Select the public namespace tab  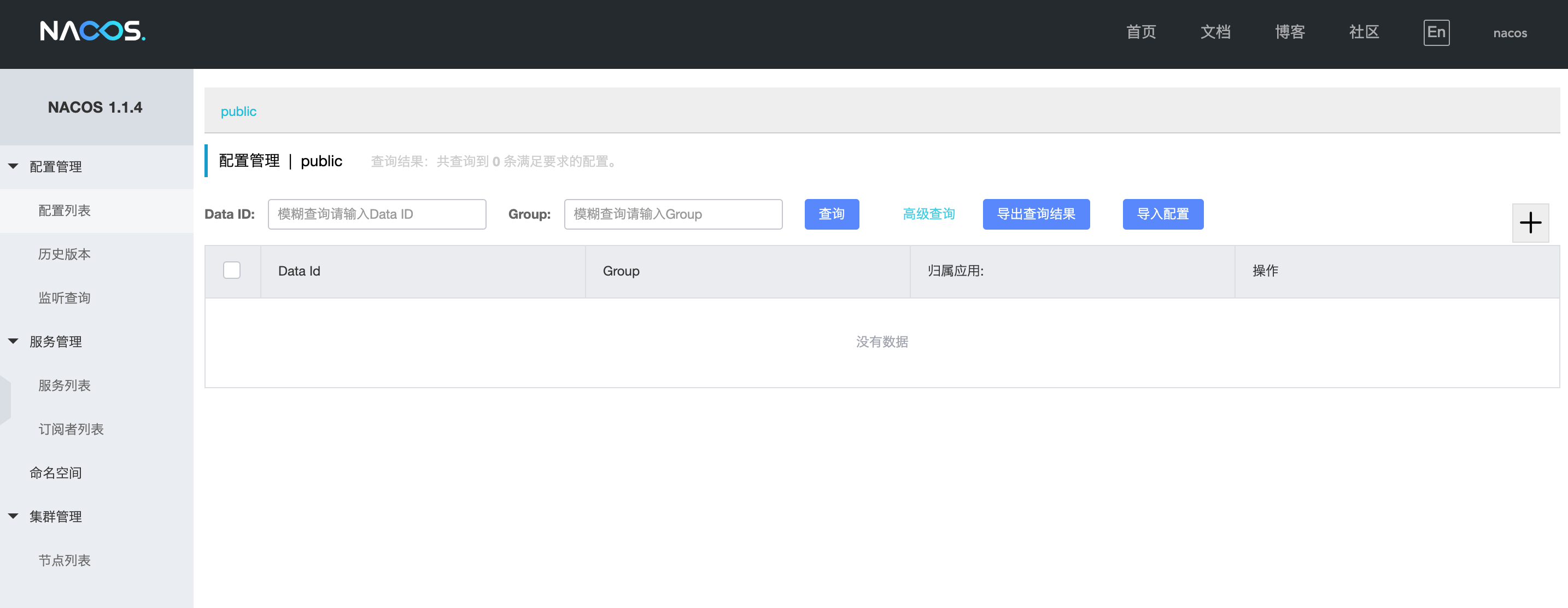point(238,112)
